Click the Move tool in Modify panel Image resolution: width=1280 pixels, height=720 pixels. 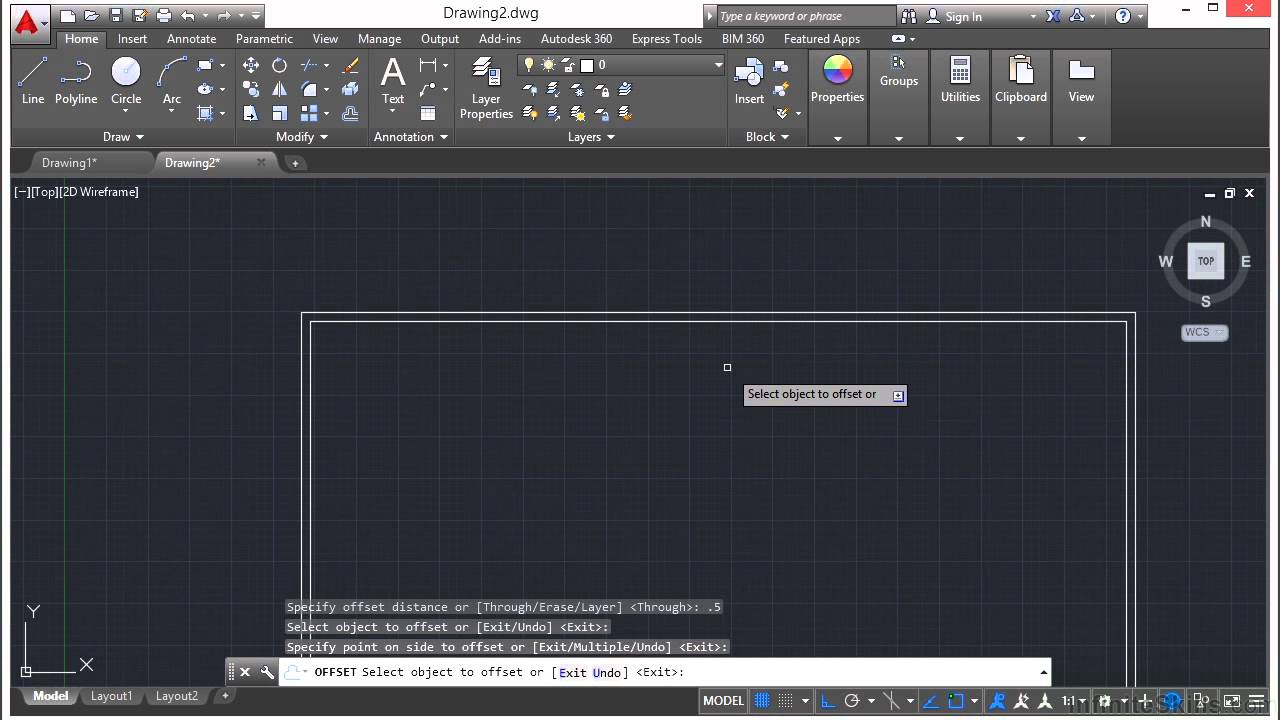[251, 65]
